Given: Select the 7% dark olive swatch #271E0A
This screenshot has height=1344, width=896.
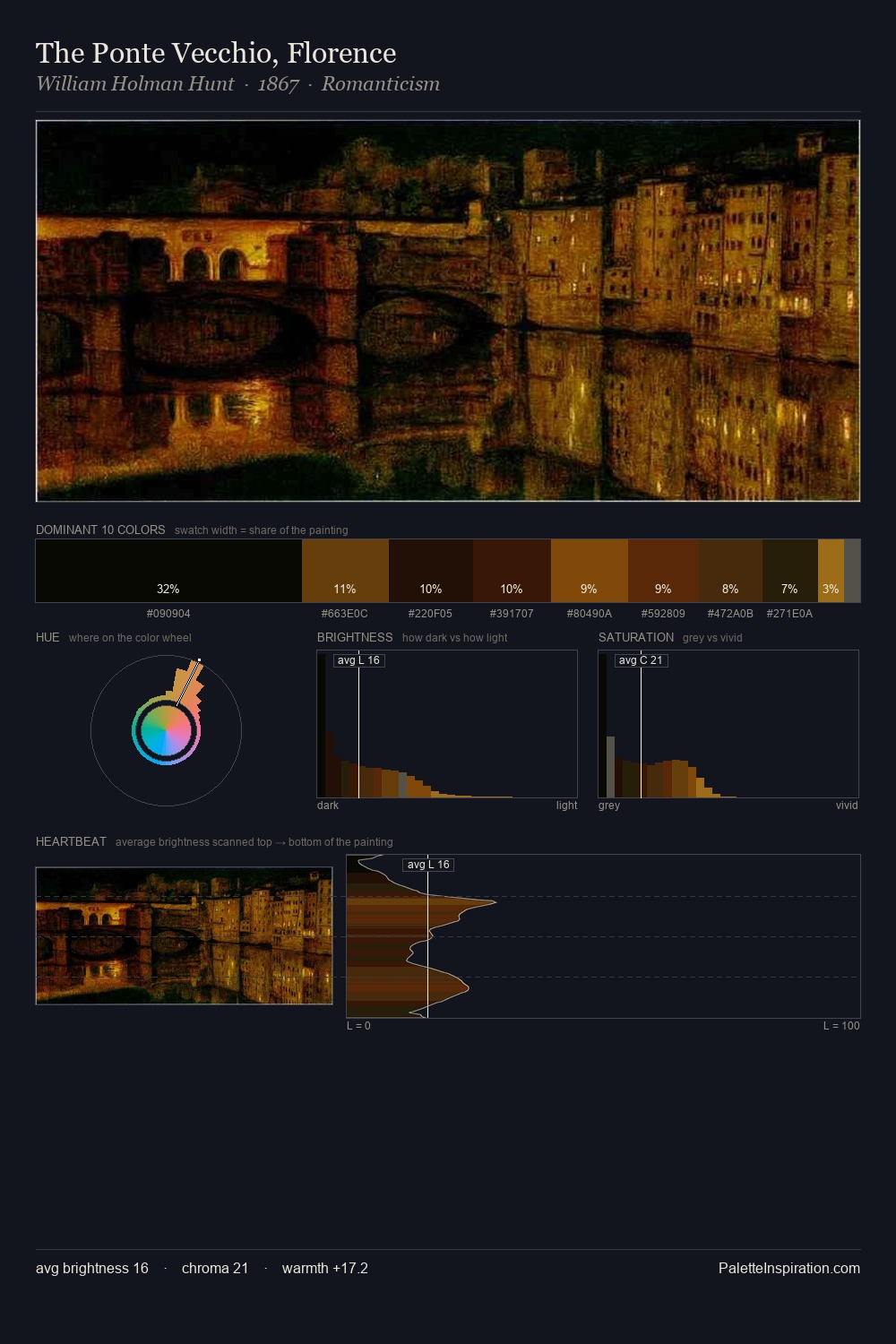Looking at the screenshot, I should pyautogui.click(x=790, y=571).
